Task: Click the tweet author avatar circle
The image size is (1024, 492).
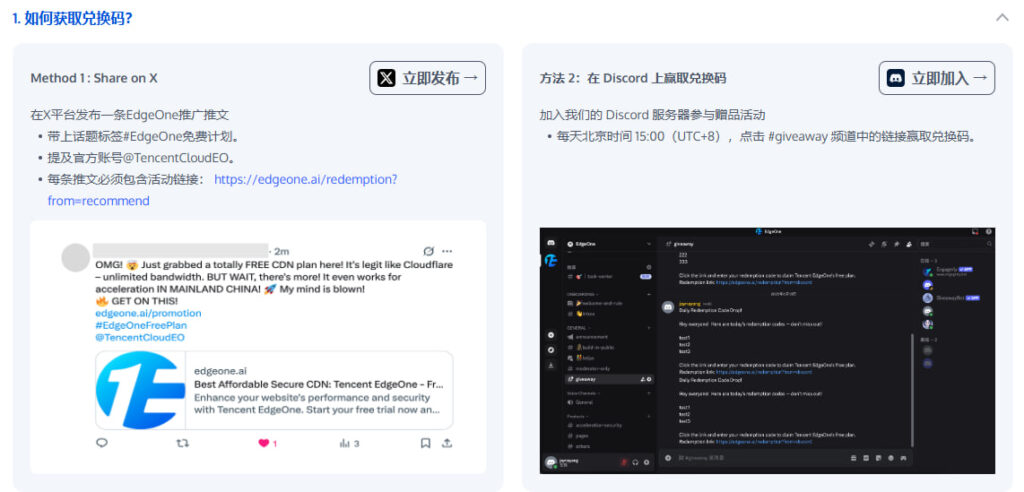Action: click(x=75, y=257)
